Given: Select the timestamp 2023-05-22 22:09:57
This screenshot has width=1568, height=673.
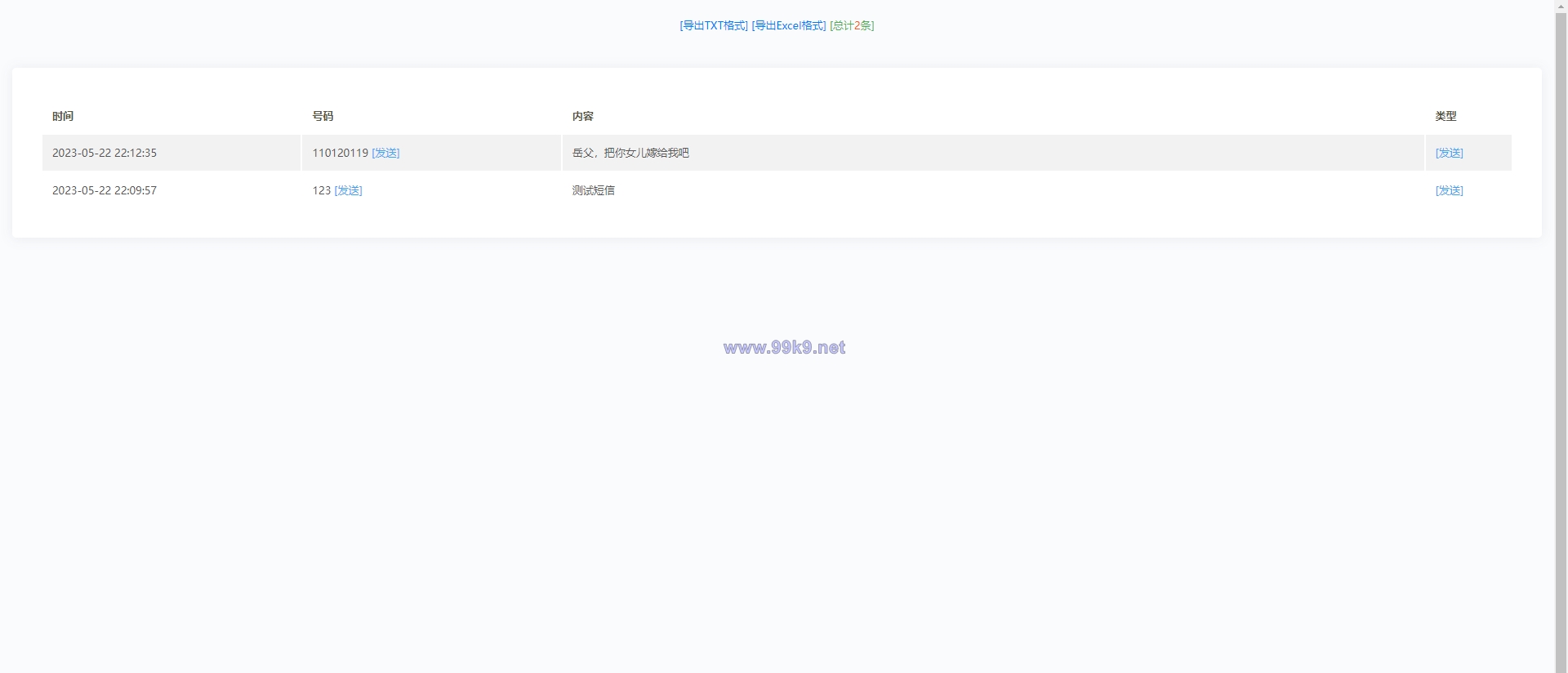Looking at the screenshot, I should (x=105, y=190).
